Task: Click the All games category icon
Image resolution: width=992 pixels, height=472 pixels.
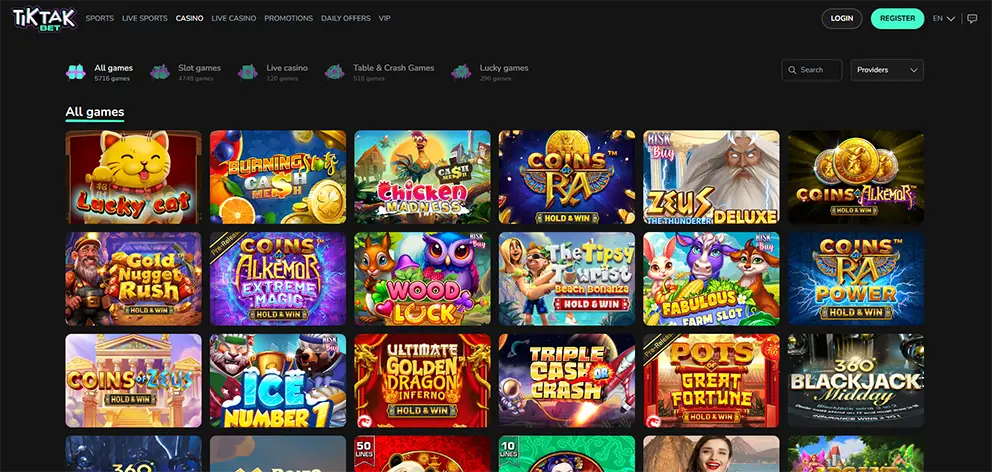Action: tap(76, 72)
